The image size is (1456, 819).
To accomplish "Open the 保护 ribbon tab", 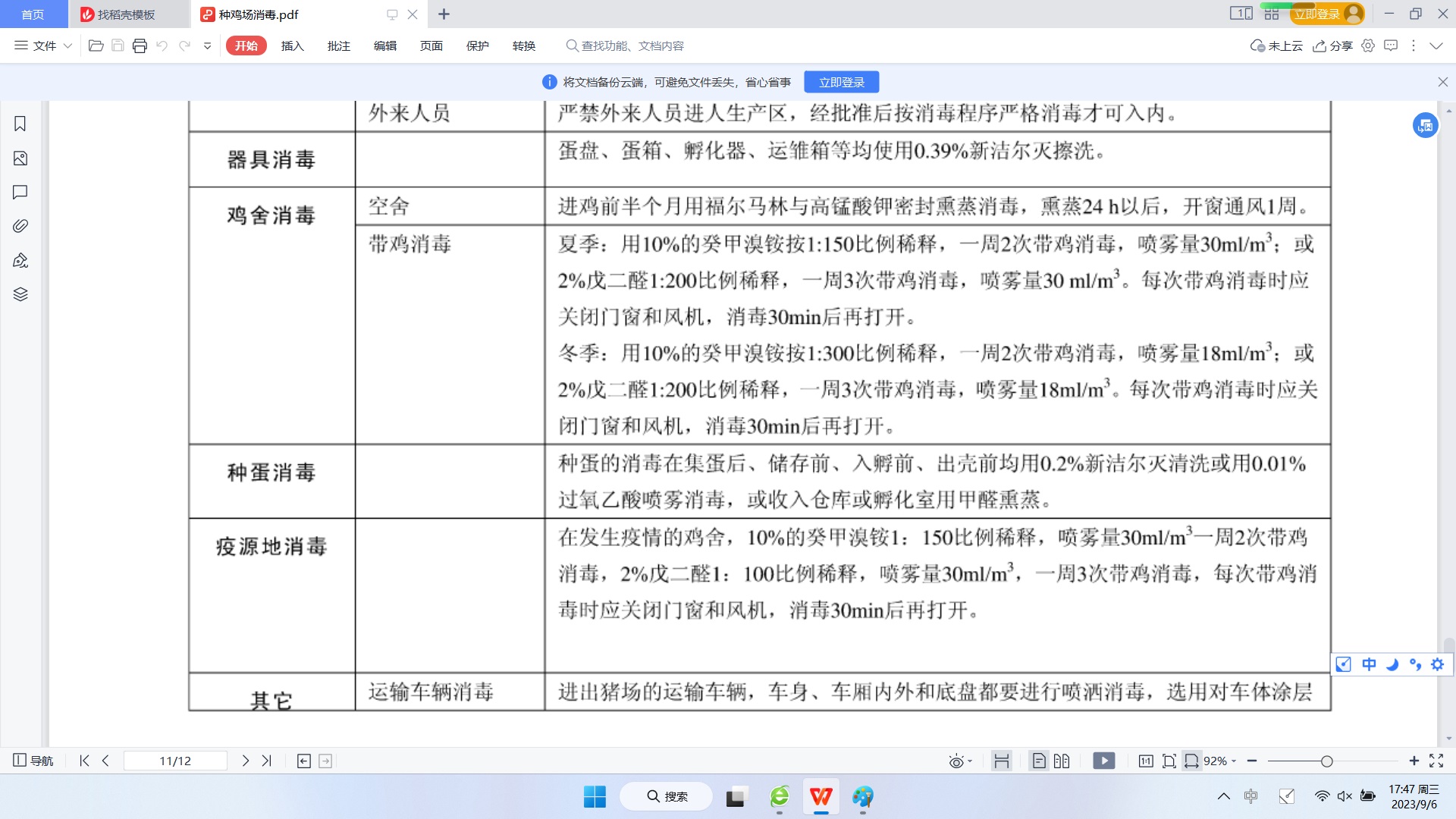I will [x=478, y=45].
